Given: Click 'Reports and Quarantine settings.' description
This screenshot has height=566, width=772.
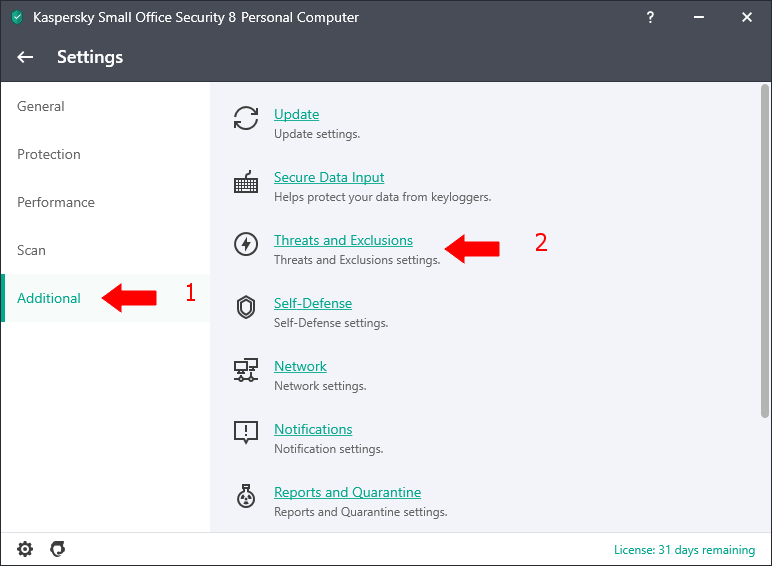Looking at the screenshot, I should click(360, 512).
